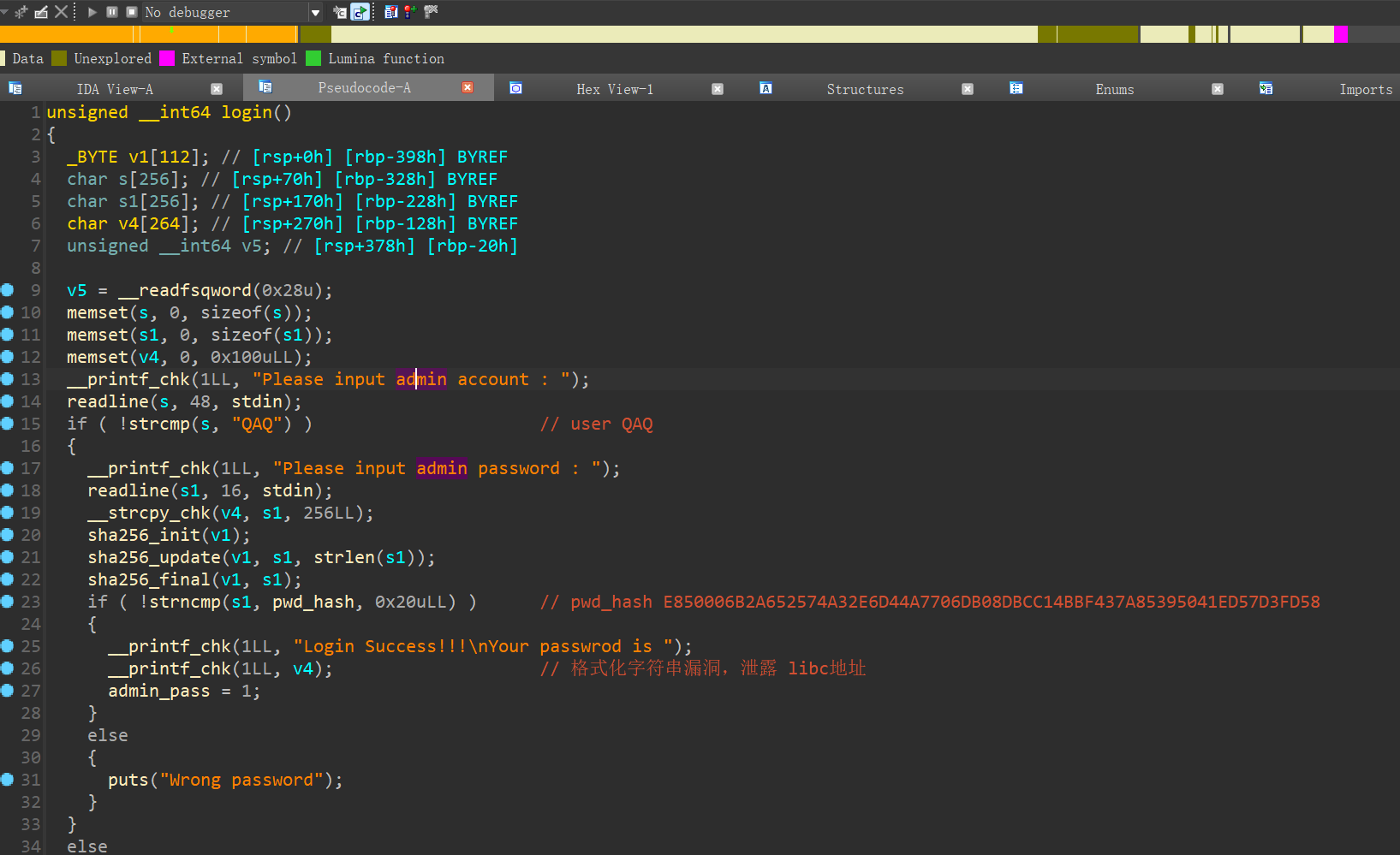The height and width of the screenshot is (855, 1400).
Task: Toggle breakpoint dot on line 13
Action: pos(8,379)
